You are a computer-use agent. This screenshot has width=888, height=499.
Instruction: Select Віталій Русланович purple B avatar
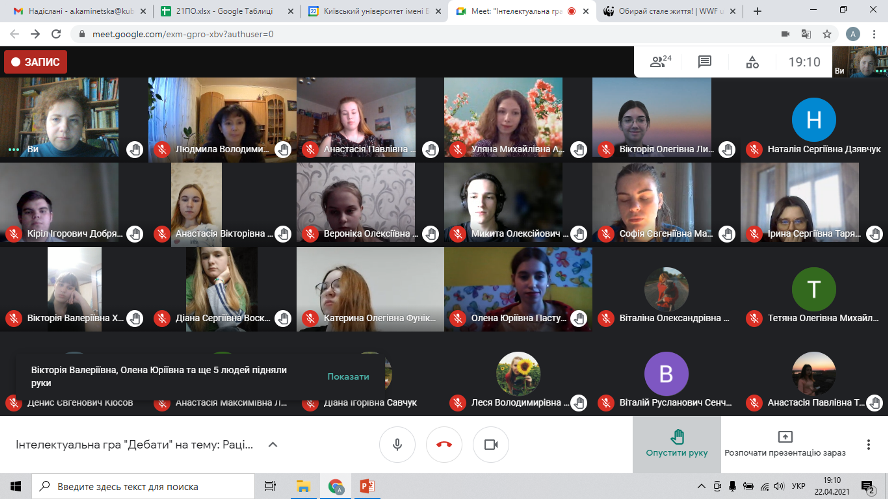[666, 374]
